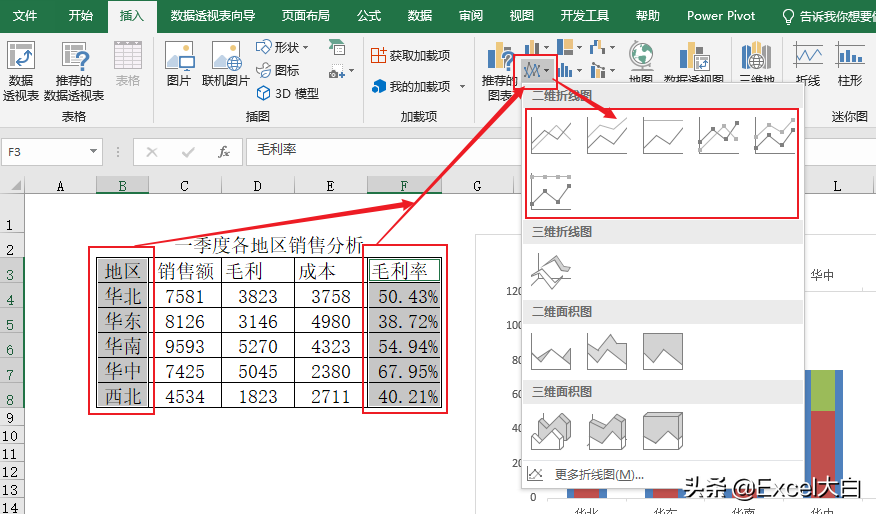Insert a SmartArt graphic
The height and width of the screenshot is (514, 876).
(336, 47)
